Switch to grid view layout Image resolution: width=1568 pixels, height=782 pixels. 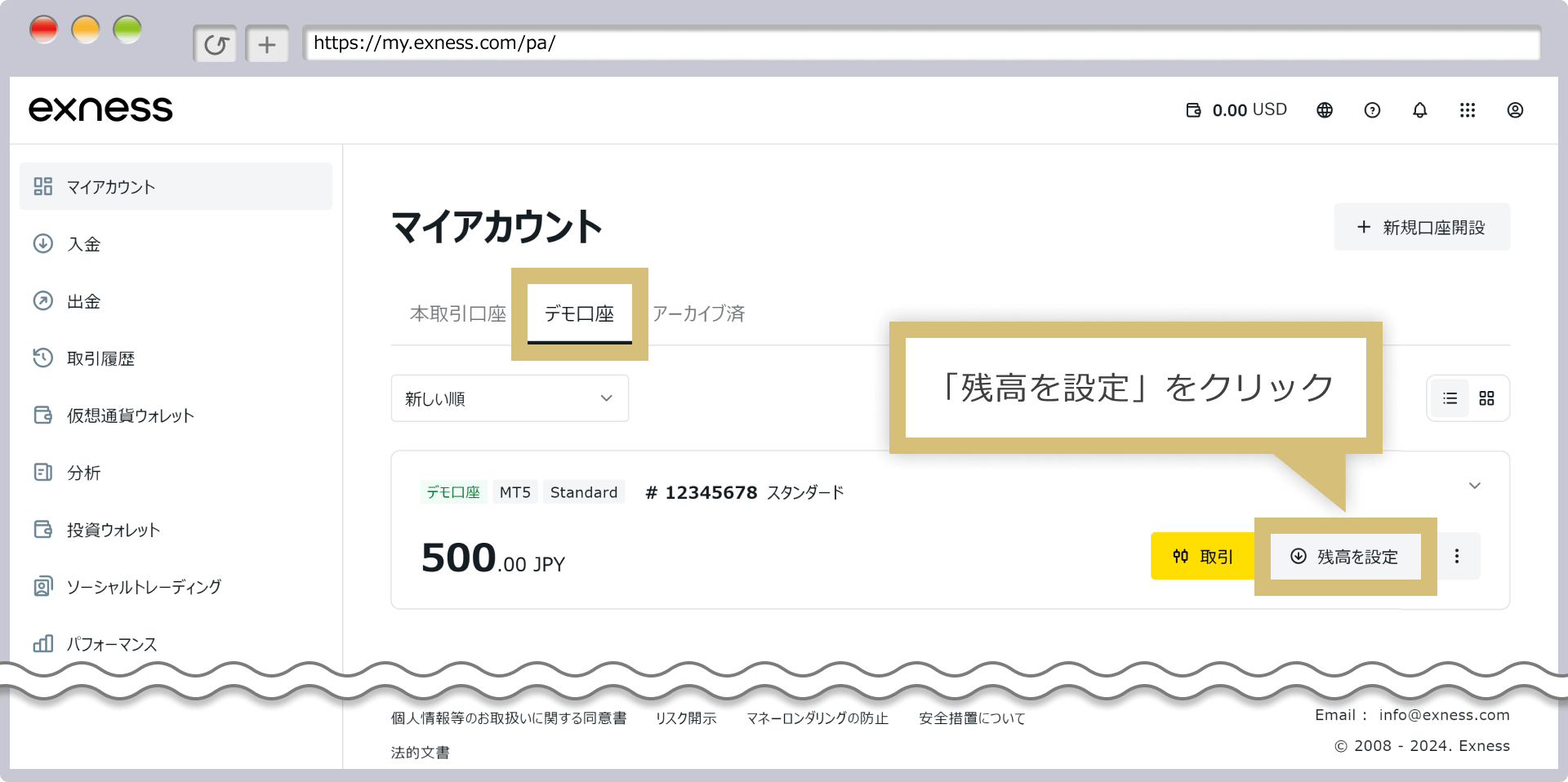pyautogui.click(x=1486, y=398)
